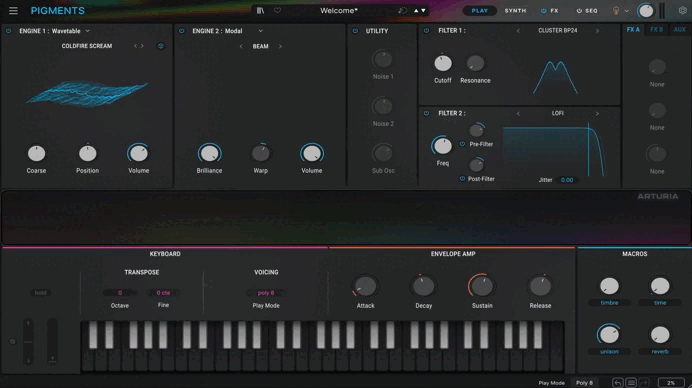Image resolution: width=692 pixels, height=388 pixels.
Task: Open the preset browser library icon
Action: [260, 10]
